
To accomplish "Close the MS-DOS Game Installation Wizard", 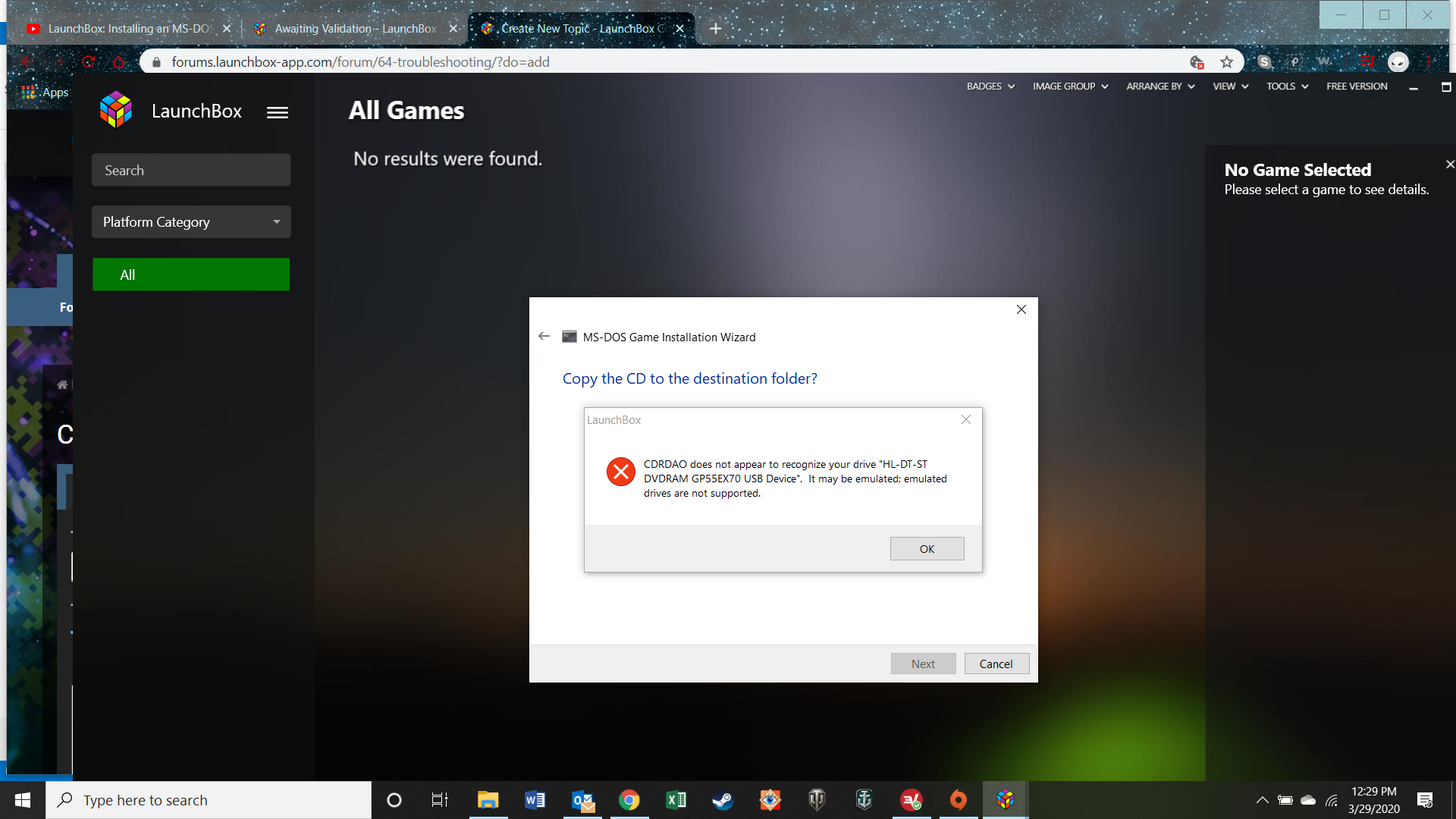I will (x=1021, y=309).
